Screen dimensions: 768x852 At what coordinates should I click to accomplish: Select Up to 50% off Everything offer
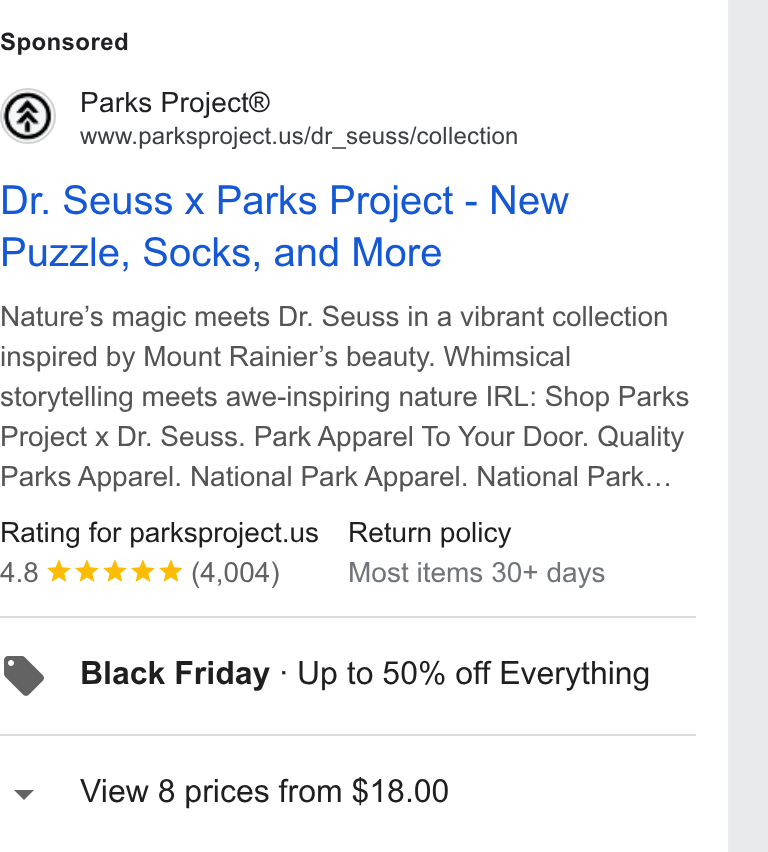tap(473, 674)
